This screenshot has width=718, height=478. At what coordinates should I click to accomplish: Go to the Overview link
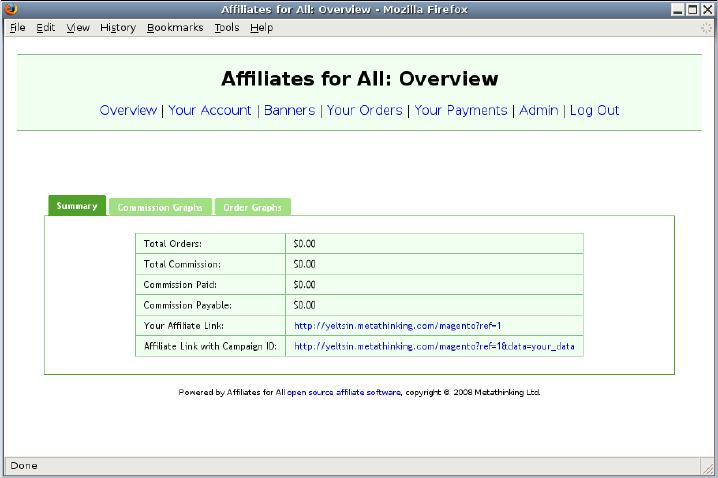click(x=128, y=110)
